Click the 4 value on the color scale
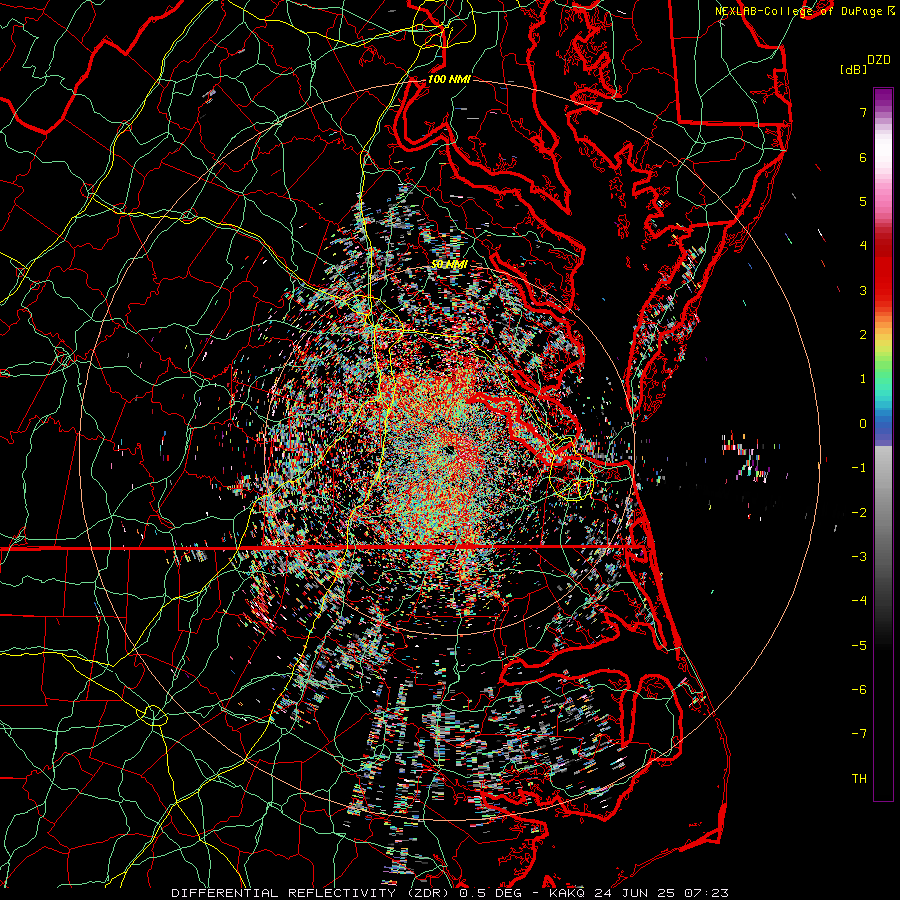The width and height of the screenshot is (900, 900). coord(863,246)
